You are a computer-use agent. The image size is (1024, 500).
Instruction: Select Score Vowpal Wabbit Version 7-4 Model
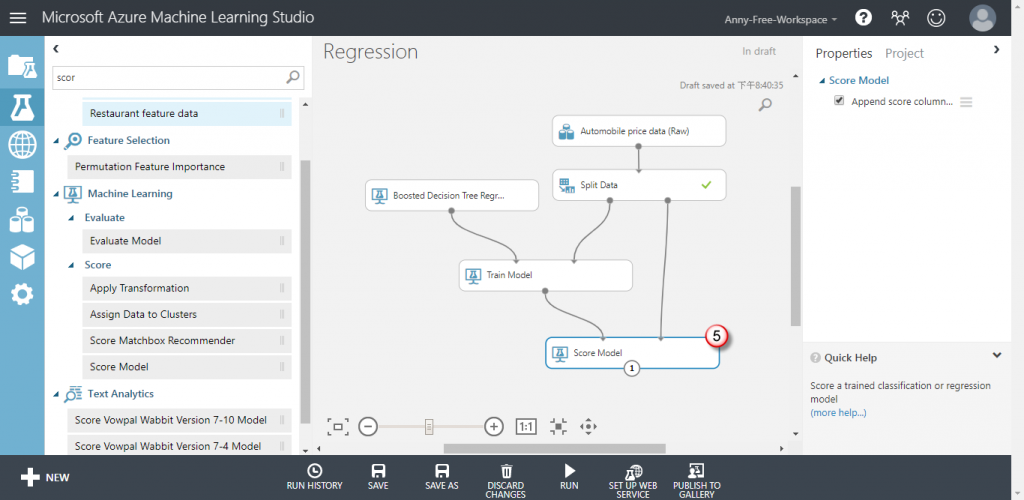[180, 446]
